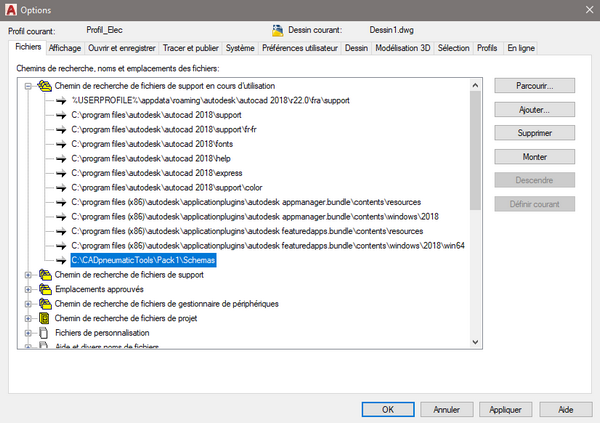Select featuredapps.bundle\contents\resources path
The image size is (600, 423).
pyautogui.click(x=247, y=232)
